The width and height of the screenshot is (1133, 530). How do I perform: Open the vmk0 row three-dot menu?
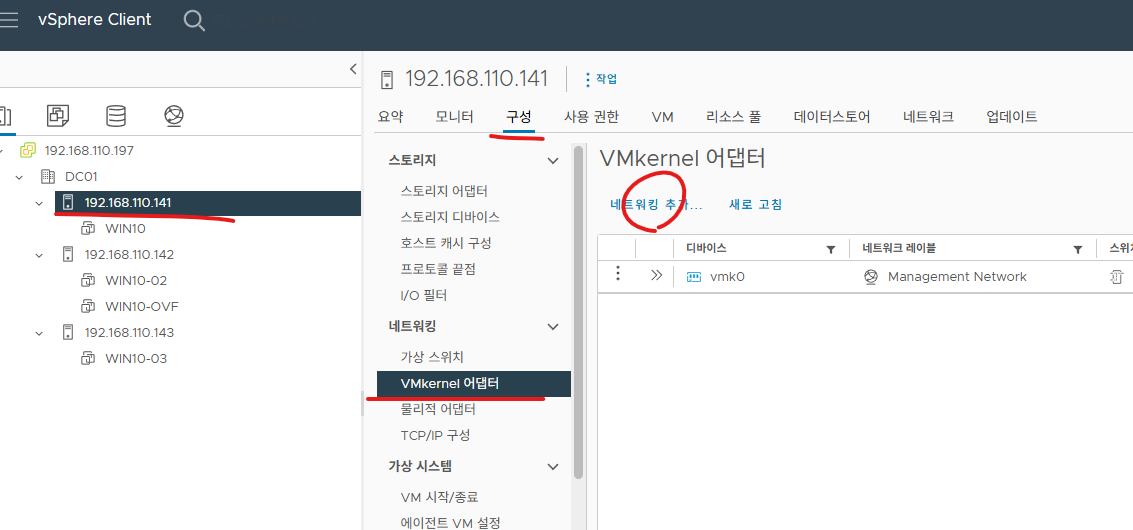[x=618, y=275]
